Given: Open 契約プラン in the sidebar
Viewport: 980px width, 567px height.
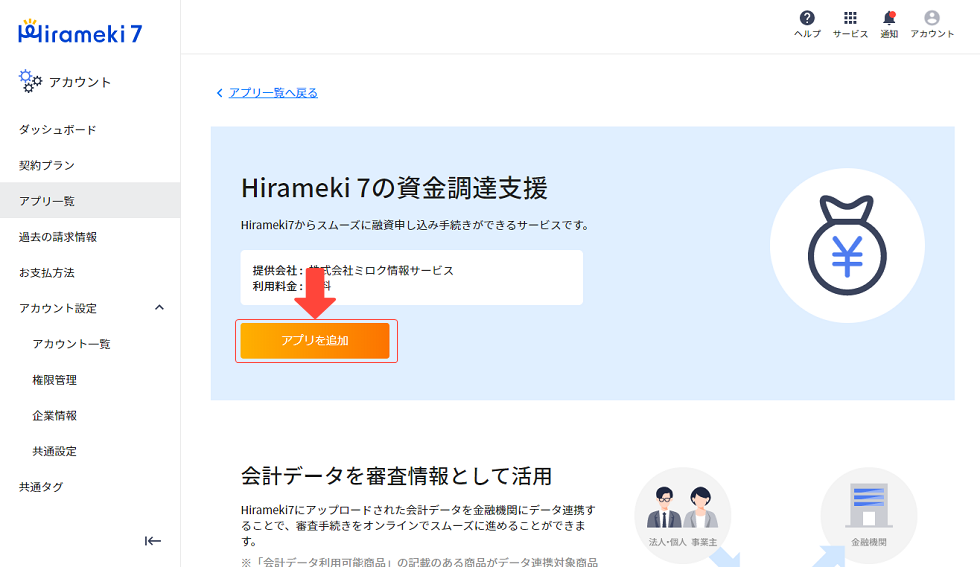Looking at the screenshot, I should point(90,165).
